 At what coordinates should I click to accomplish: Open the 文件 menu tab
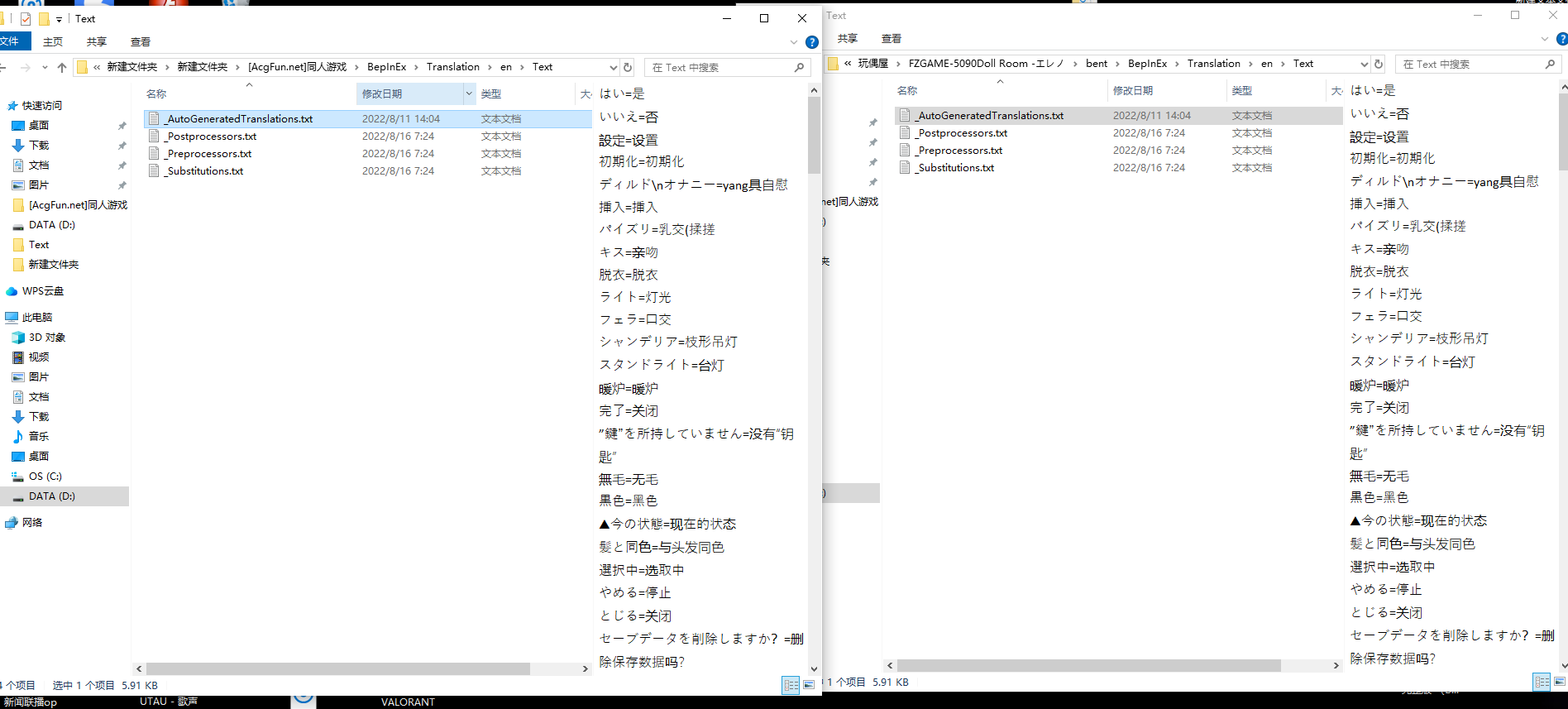click(x=12, y=41)
